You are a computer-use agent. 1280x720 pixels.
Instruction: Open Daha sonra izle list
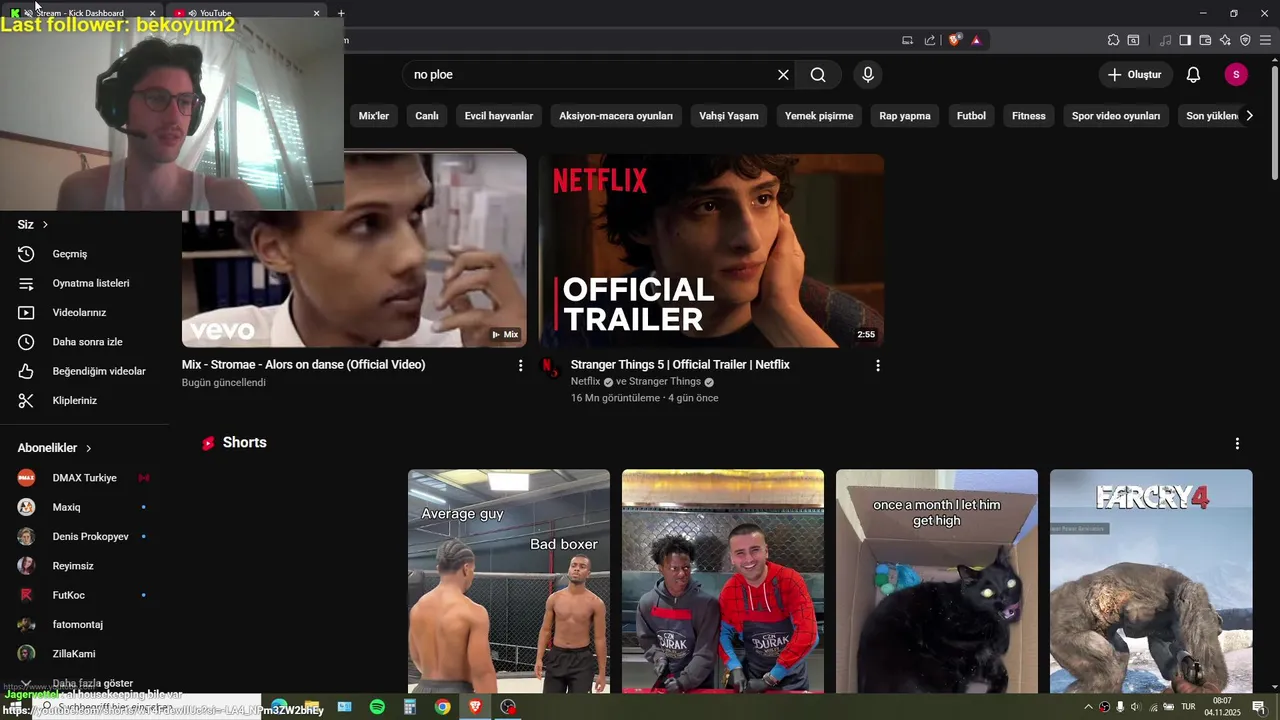84,342
